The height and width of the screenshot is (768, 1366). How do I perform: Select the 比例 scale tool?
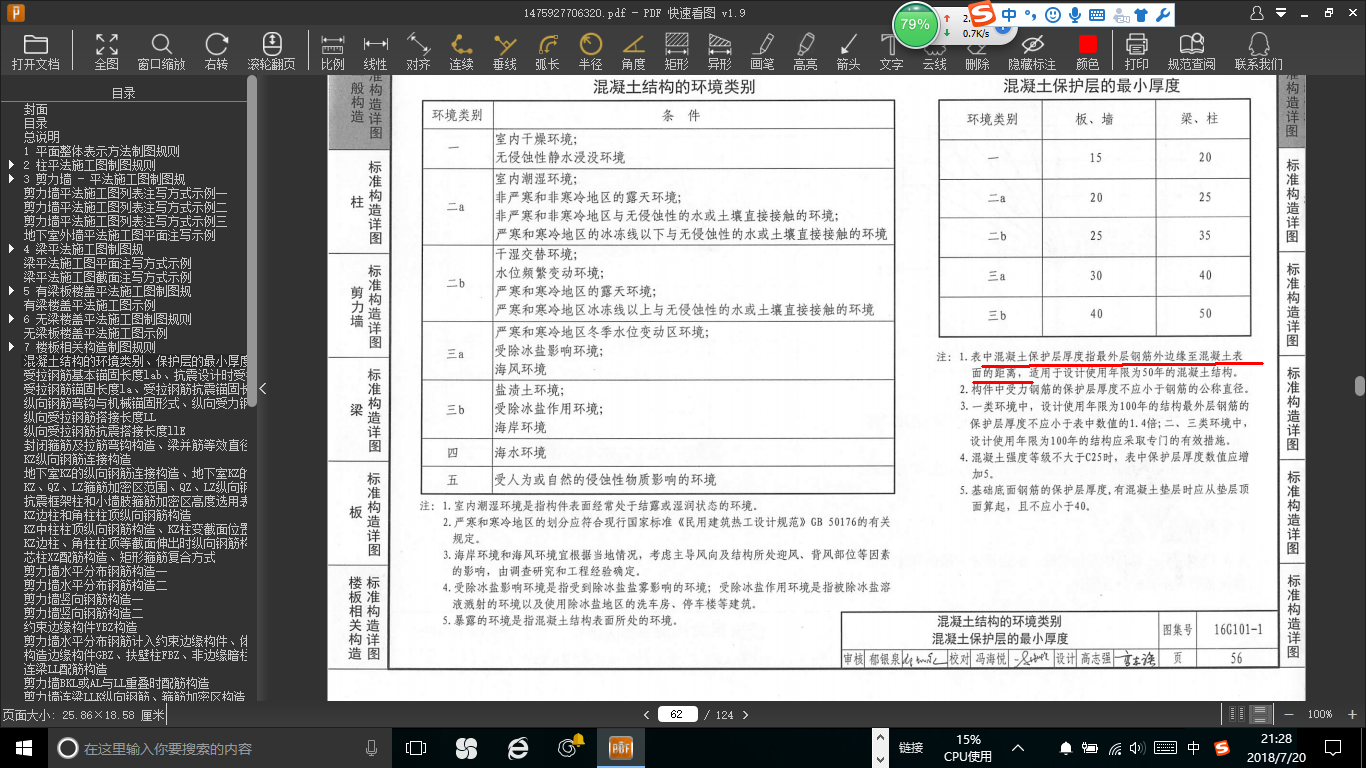pyautogui.click(x=332, y=51)
